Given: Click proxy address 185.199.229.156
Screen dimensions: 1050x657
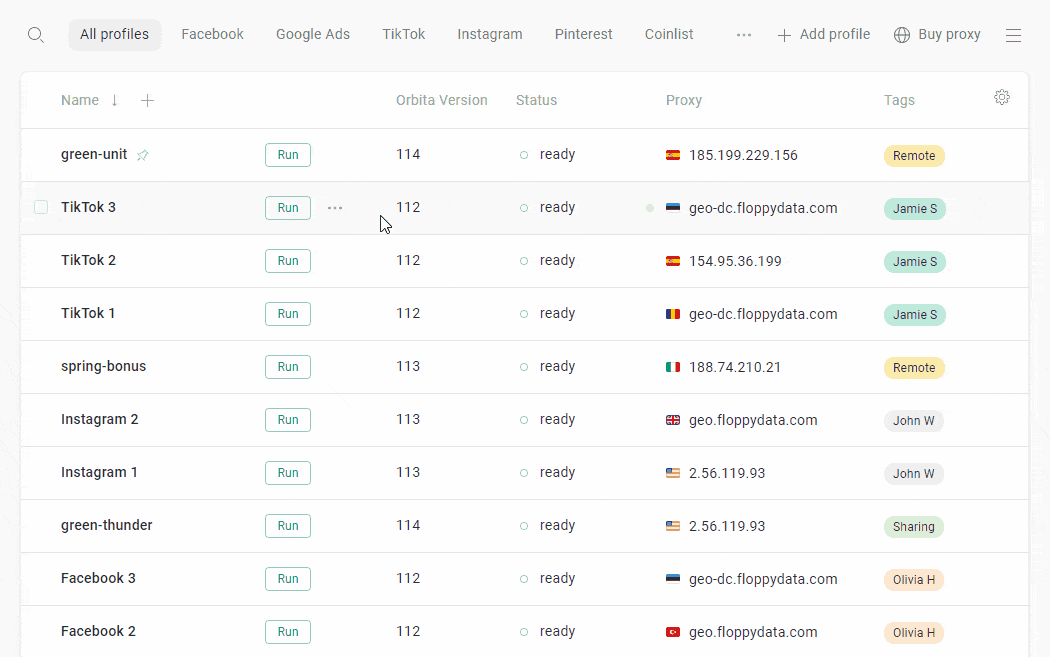Looking at the screenshot, I should pyautogui.click(x=743, y=155).
